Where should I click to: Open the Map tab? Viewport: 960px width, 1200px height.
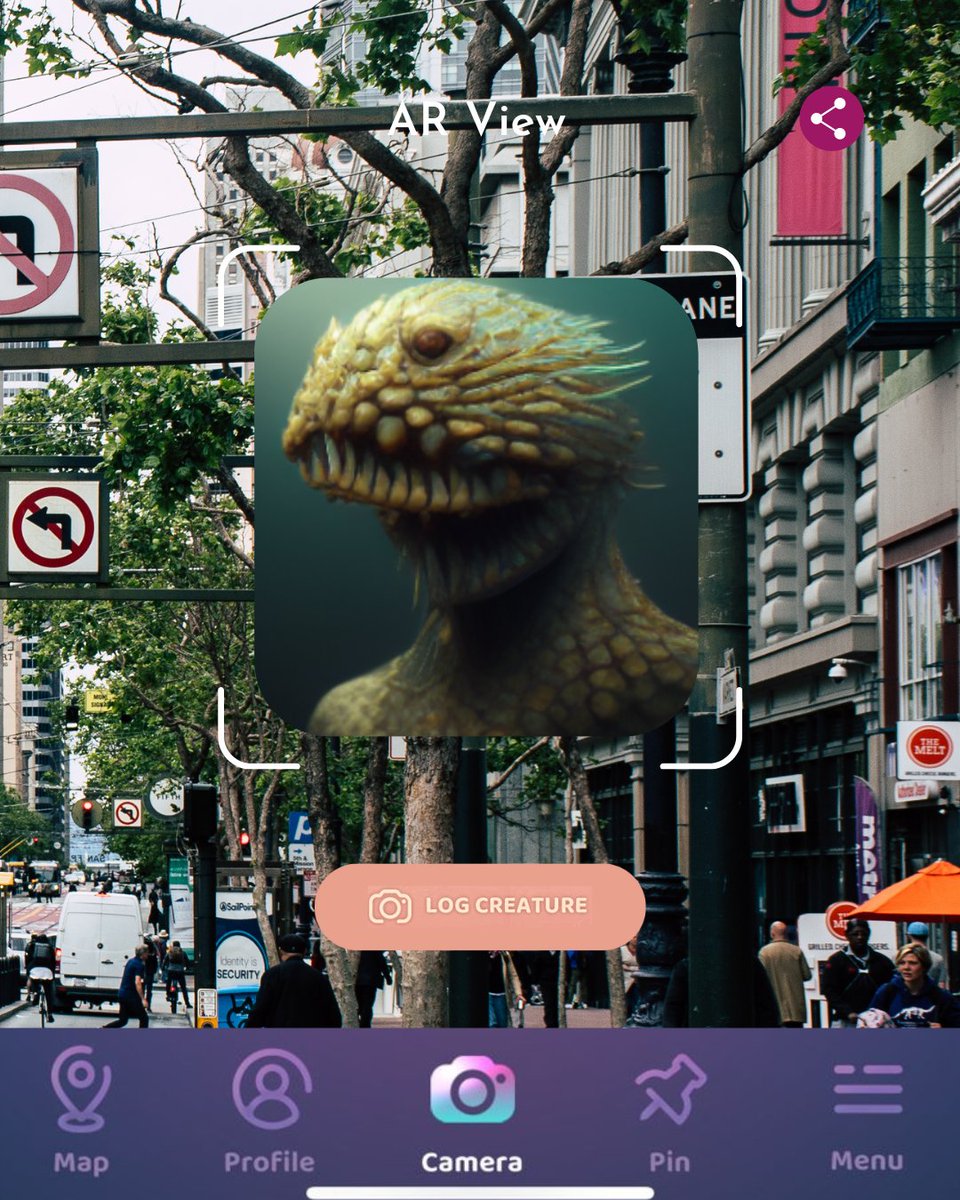coord(81,1111)
